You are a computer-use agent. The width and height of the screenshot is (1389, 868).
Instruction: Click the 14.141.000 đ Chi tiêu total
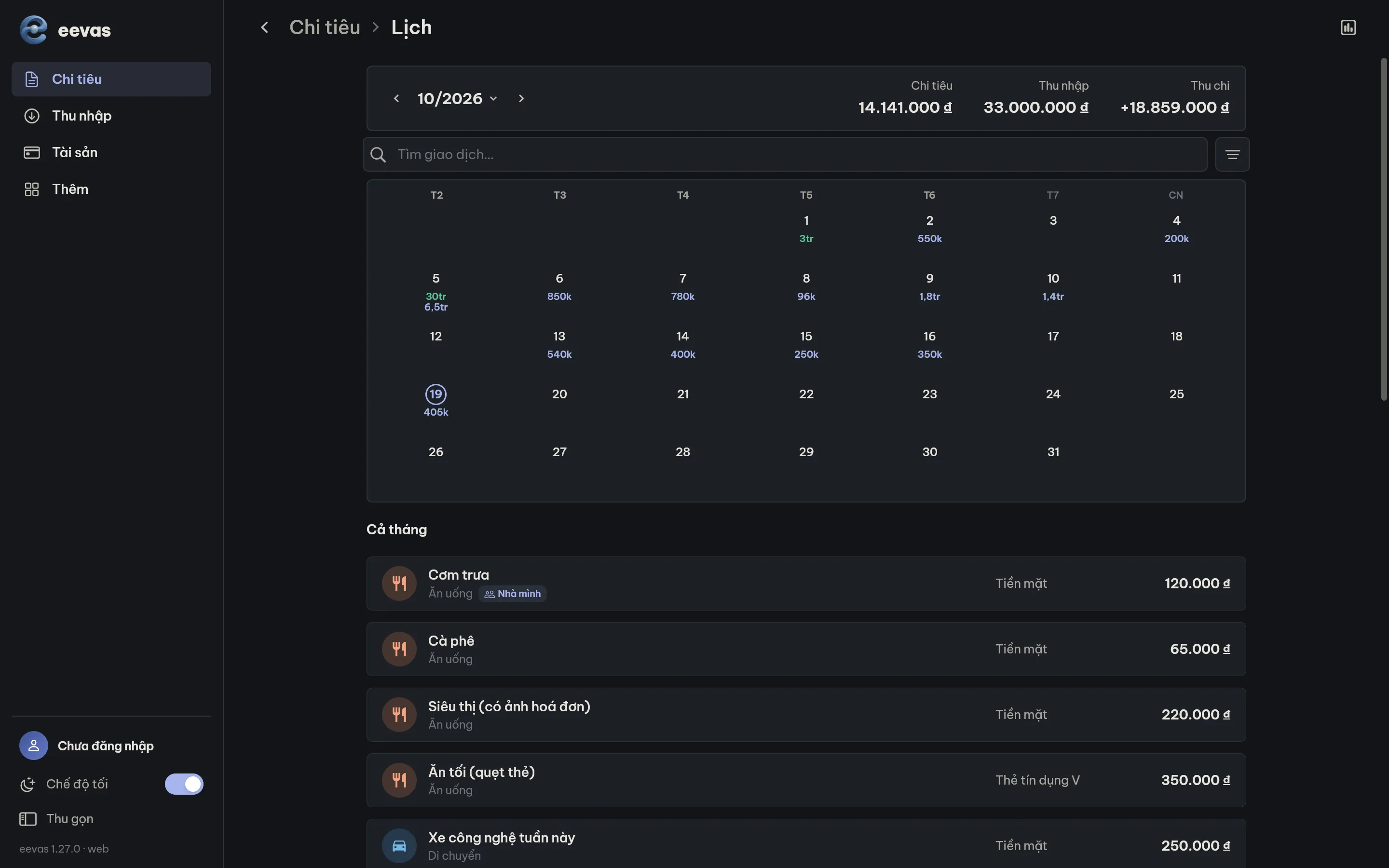click(905, 108)
